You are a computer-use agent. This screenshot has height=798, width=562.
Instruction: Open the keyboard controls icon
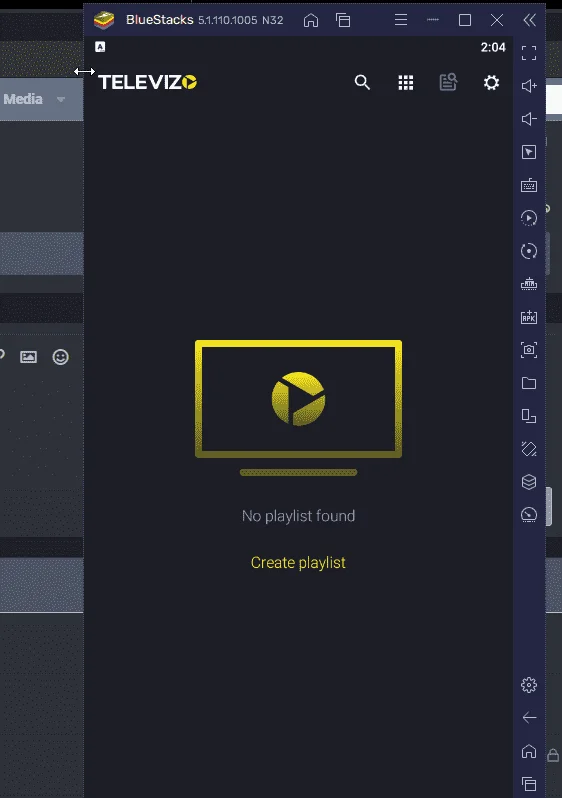tap(529, 185)
